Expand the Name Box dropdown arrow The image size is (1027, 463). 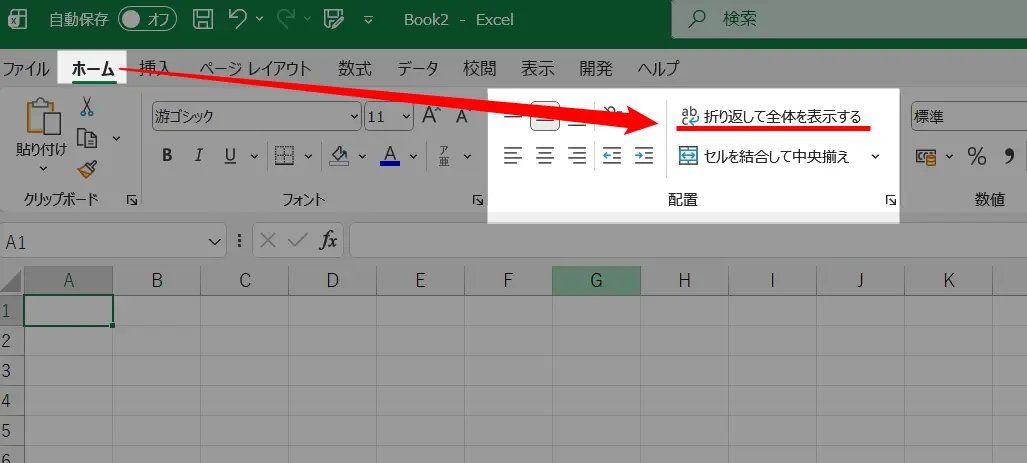pyautogui.click(x=215, y=241)
